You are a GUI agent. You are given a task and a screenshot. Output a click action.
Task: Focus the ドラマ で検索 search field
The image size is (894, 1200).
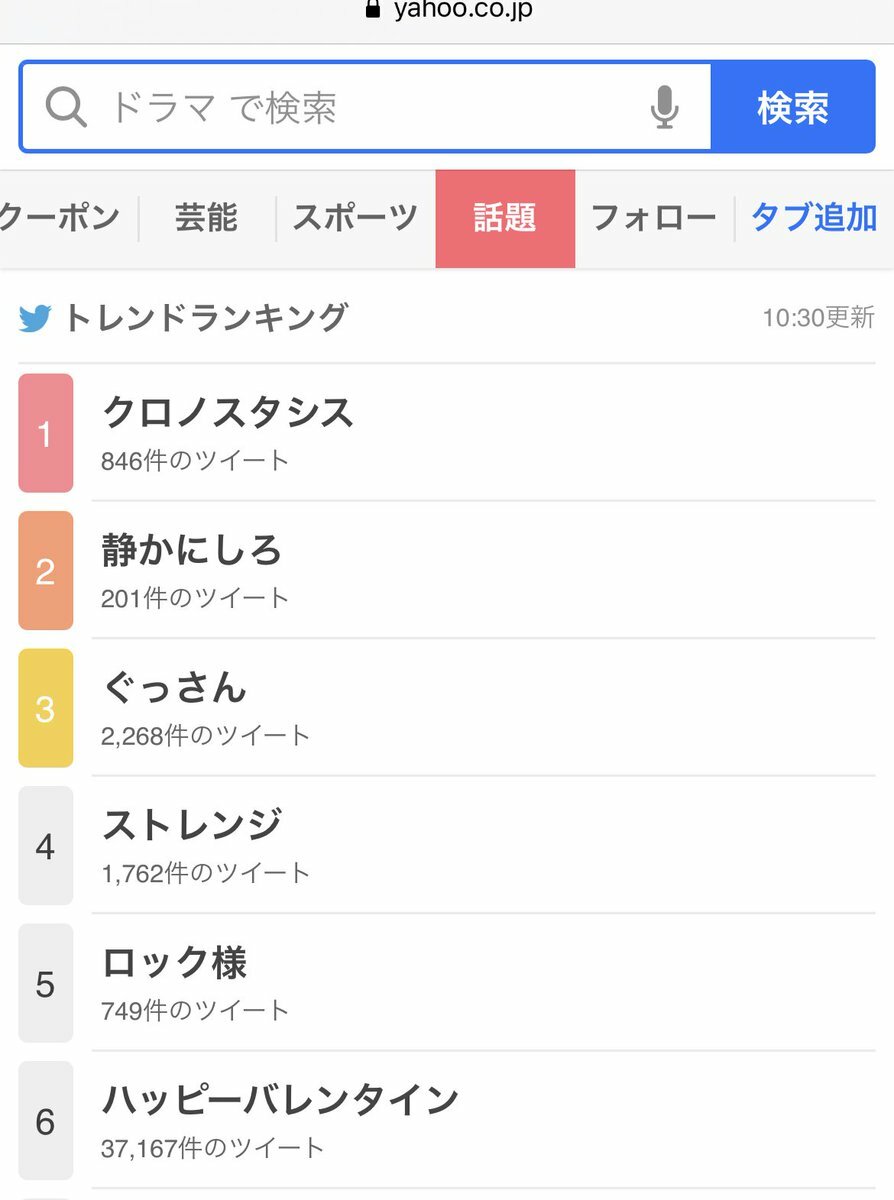(365, 107)
